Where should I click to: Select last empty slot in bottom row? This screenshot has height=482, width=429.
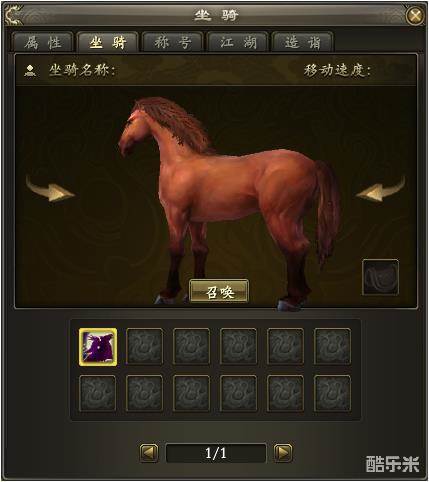332,393
